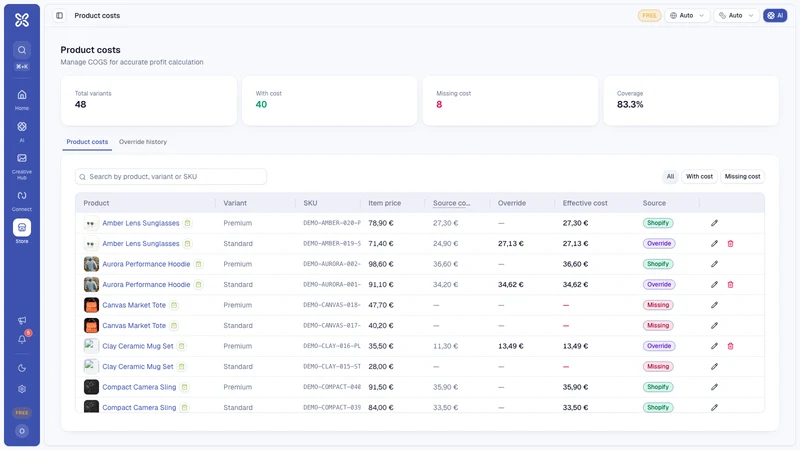The height and width of the screenshot is (450, 800).
Task: Edit cost for Canvas Market Tote Premium
Action: point(714,305)
